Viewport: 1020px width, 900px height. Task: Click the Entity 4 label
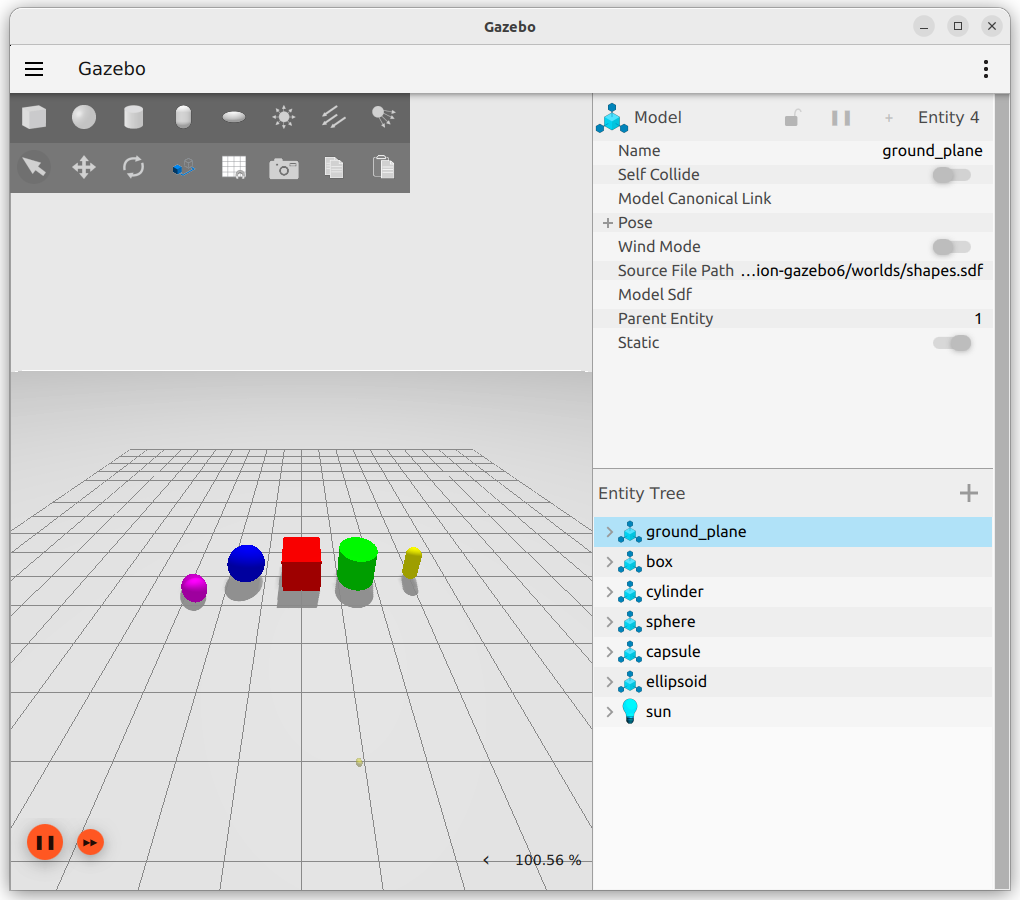tap(948, 118)
